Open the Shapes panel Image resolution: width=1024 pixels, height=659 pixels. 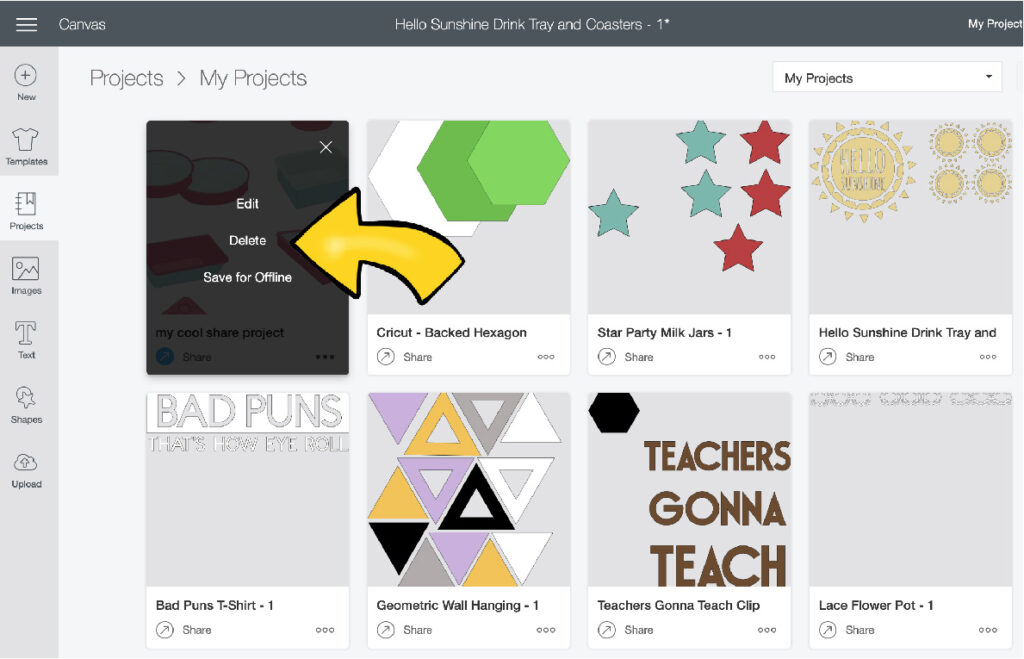(x=26, y=404)
